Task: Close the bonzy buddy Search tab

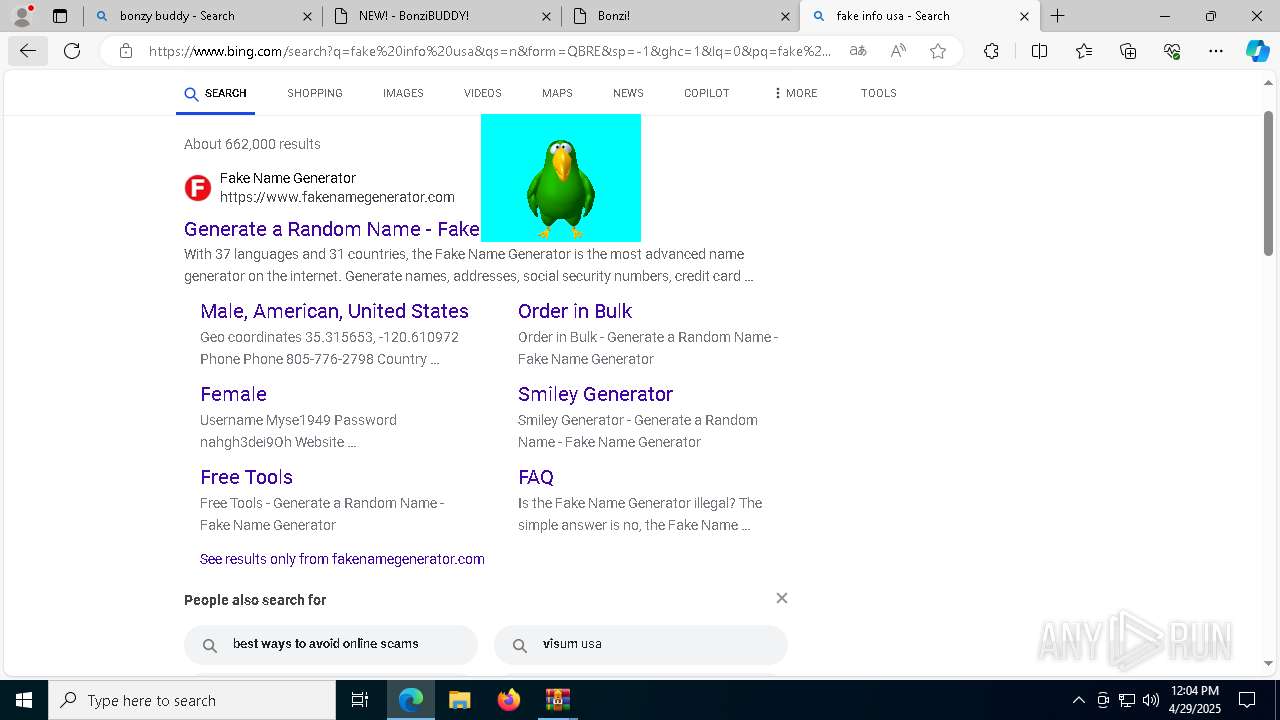Action: pos(307,16)
